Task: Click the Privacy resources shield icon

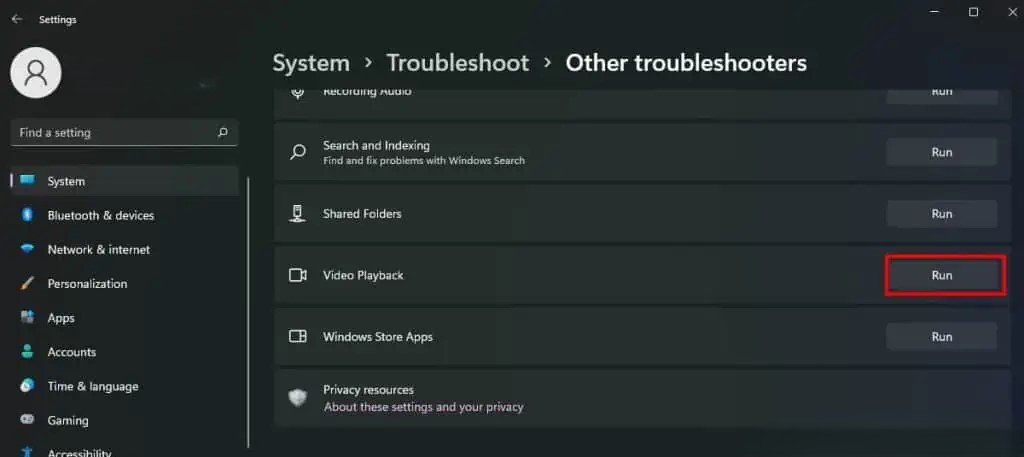Action: point(298,398)
